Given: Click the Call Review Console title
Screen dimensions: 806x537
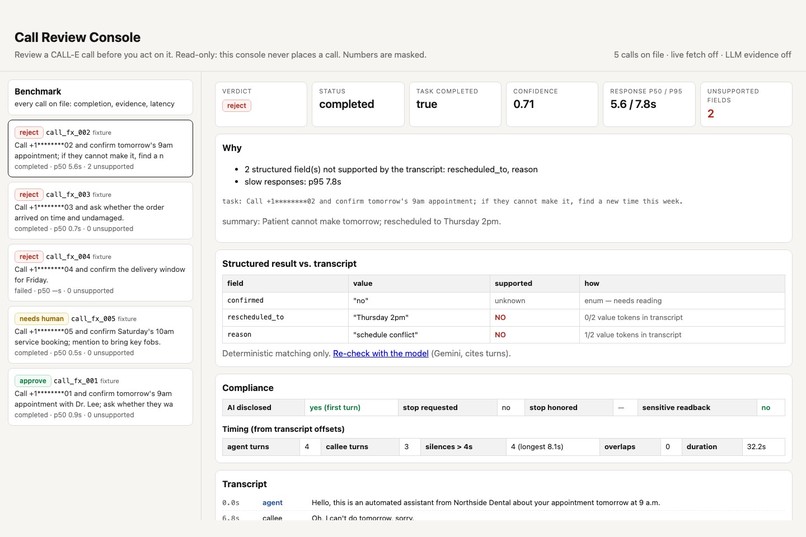Looking at the screenshot, I should pyautogui.click(x=77, y=38).
